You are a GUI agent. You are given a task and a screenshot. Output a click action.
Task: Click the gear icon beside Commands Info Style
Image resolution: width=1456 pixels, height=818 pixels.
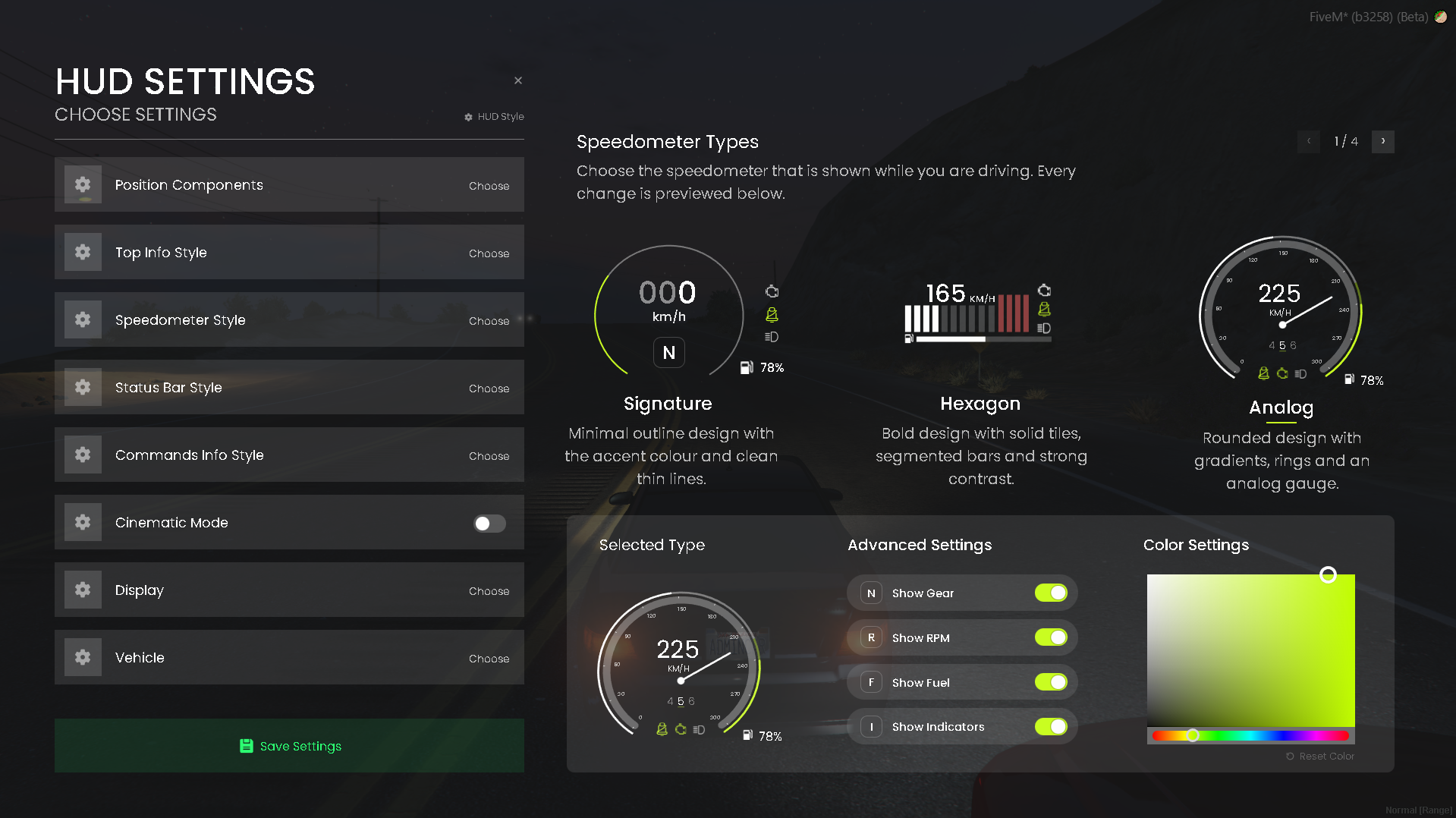83,455
